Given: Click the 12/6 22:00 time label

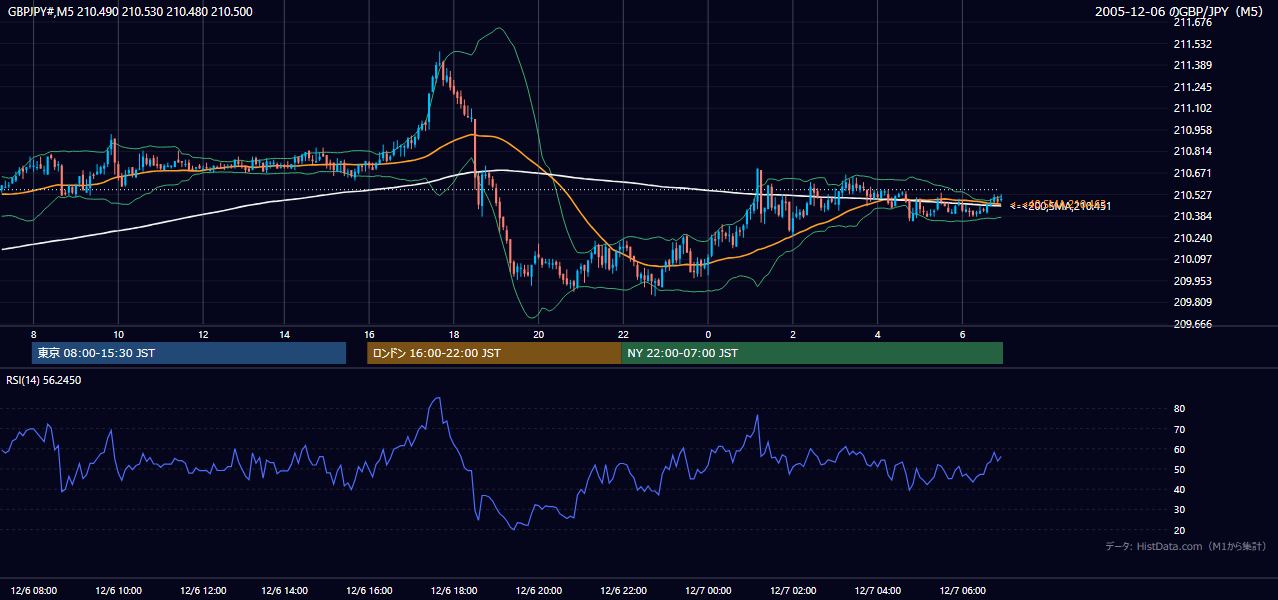Looking at the screenshot, I should (x=624, y=590).
